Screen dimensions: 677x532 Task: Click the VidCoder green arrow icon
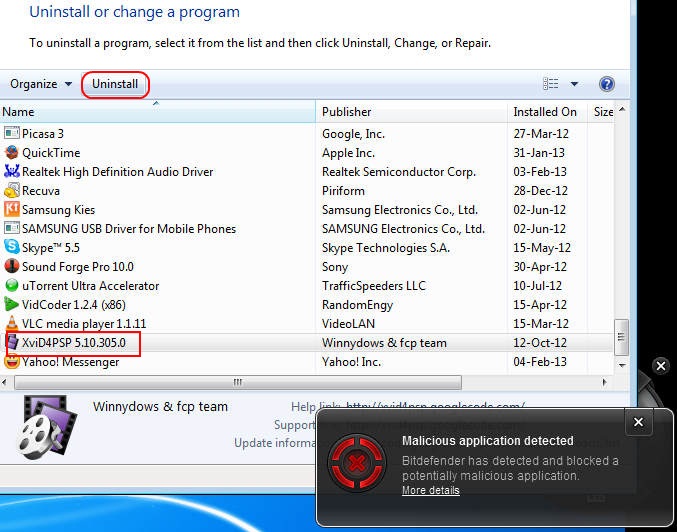pos(12,304)
